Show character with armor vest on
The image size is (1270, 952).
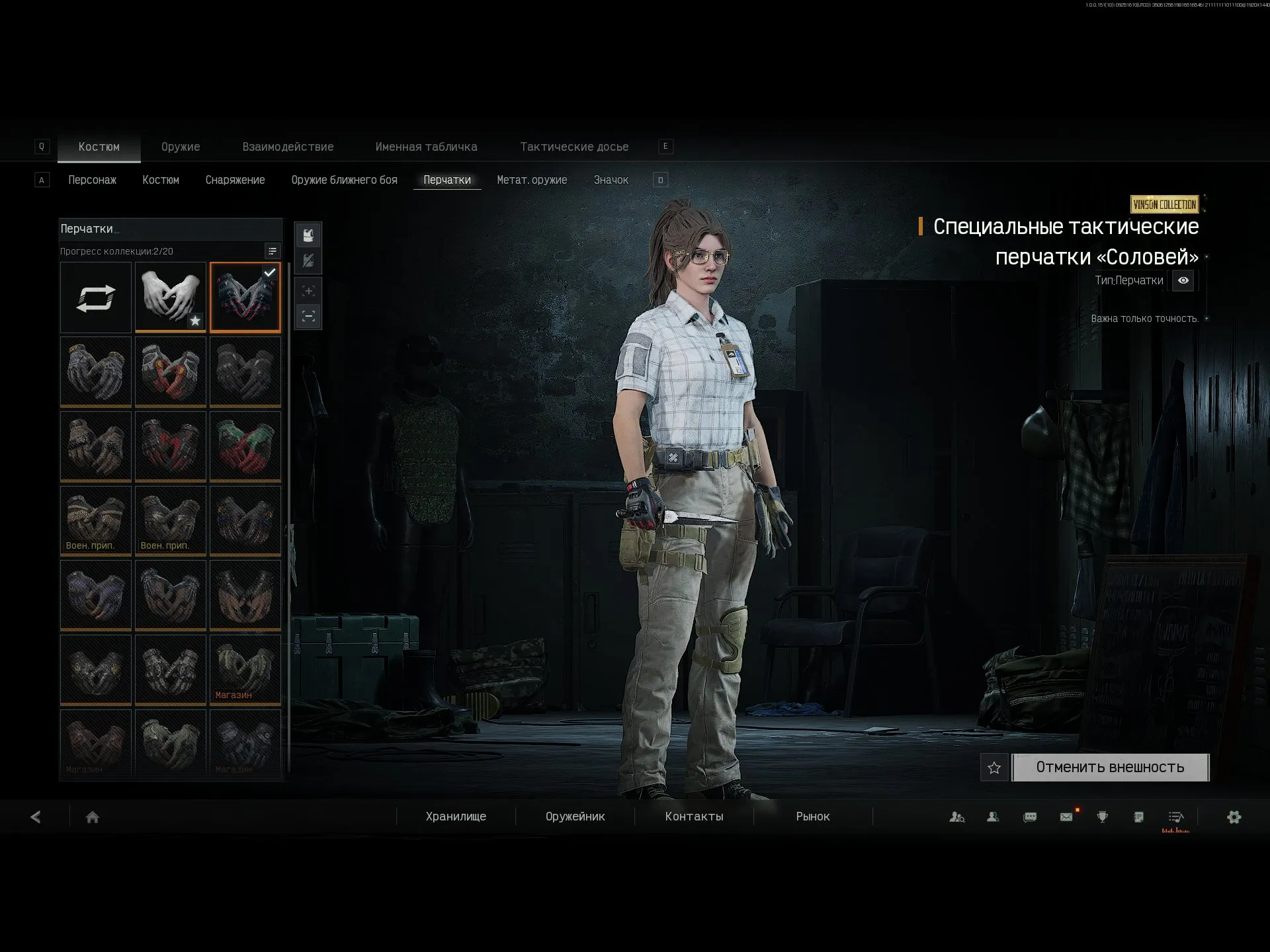pos(308,235)
